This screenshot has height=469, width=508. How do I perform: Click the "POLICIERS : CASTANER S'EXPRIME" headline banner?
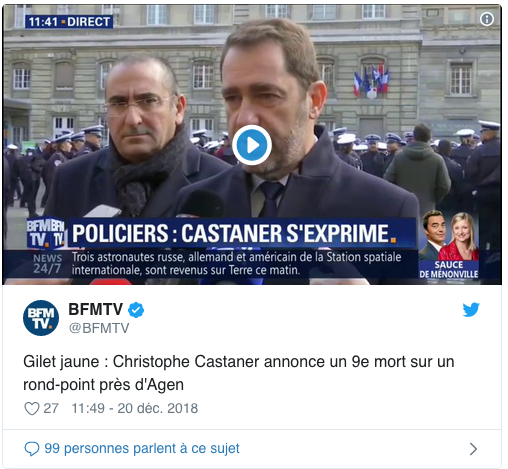point(234,233)
